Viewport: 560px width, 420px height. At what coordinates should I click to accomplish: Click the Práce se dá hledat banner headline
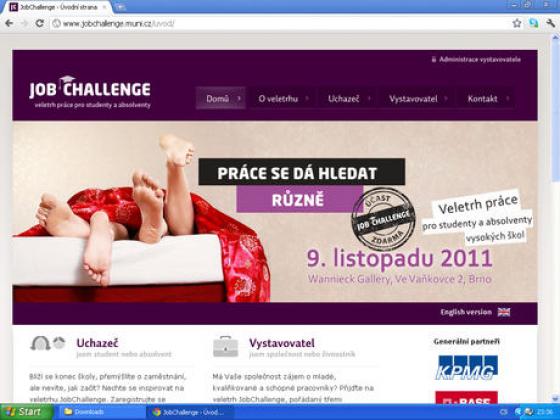[x=302, y=172]
